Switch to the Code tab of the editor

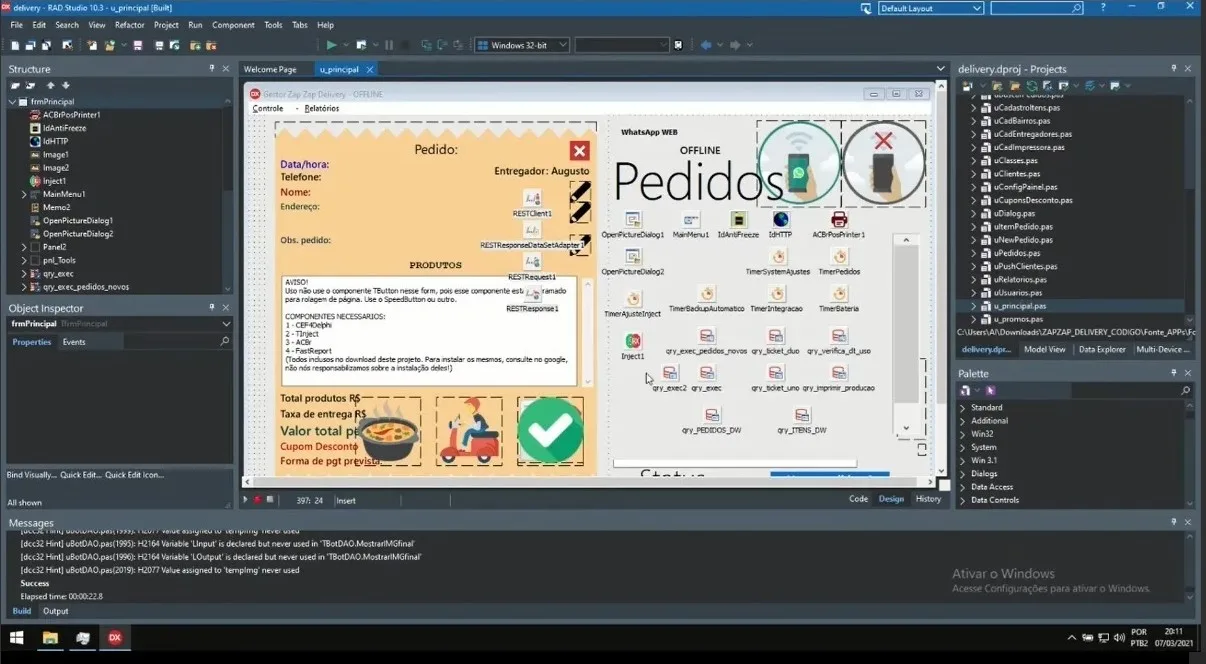[x=858, y=499]
